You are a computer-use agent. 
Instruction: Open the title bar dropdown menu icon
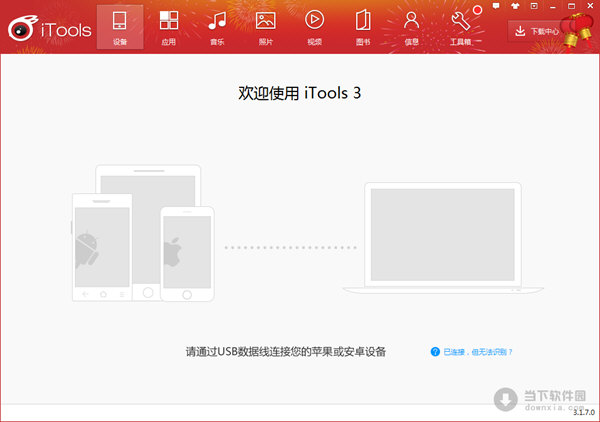click(534, 6)
